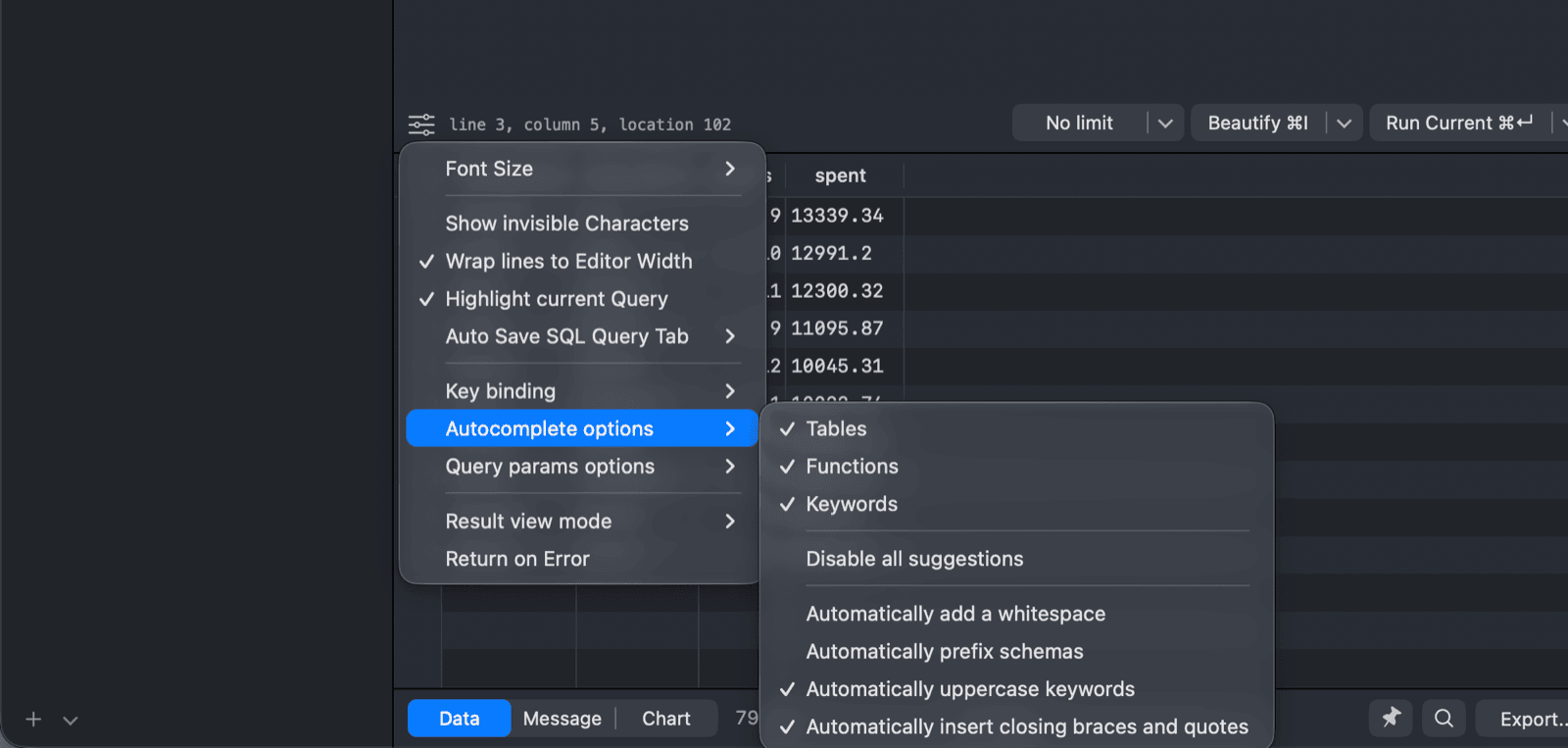Toggle Keywords autocomplete option
This screenshot has width=1568, height=748.
tap(1017, 504)
